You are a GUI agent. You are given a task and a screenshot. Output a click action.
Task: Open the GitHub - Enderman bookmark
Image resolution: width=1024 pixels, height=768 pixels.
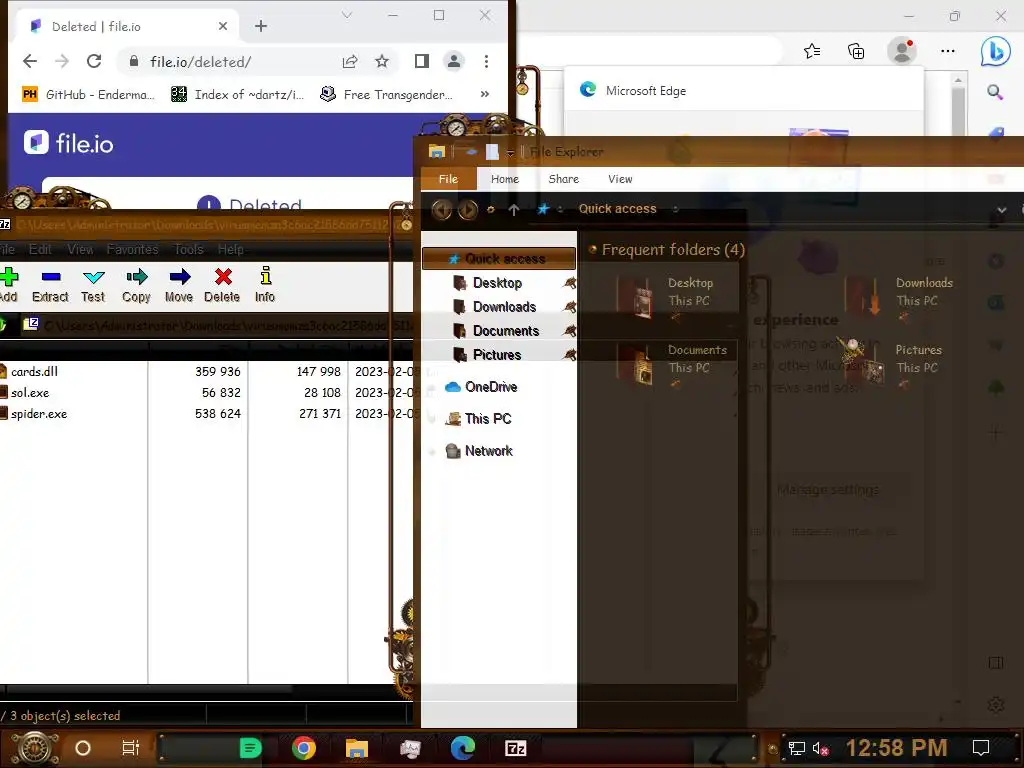[x=88, y=95]
